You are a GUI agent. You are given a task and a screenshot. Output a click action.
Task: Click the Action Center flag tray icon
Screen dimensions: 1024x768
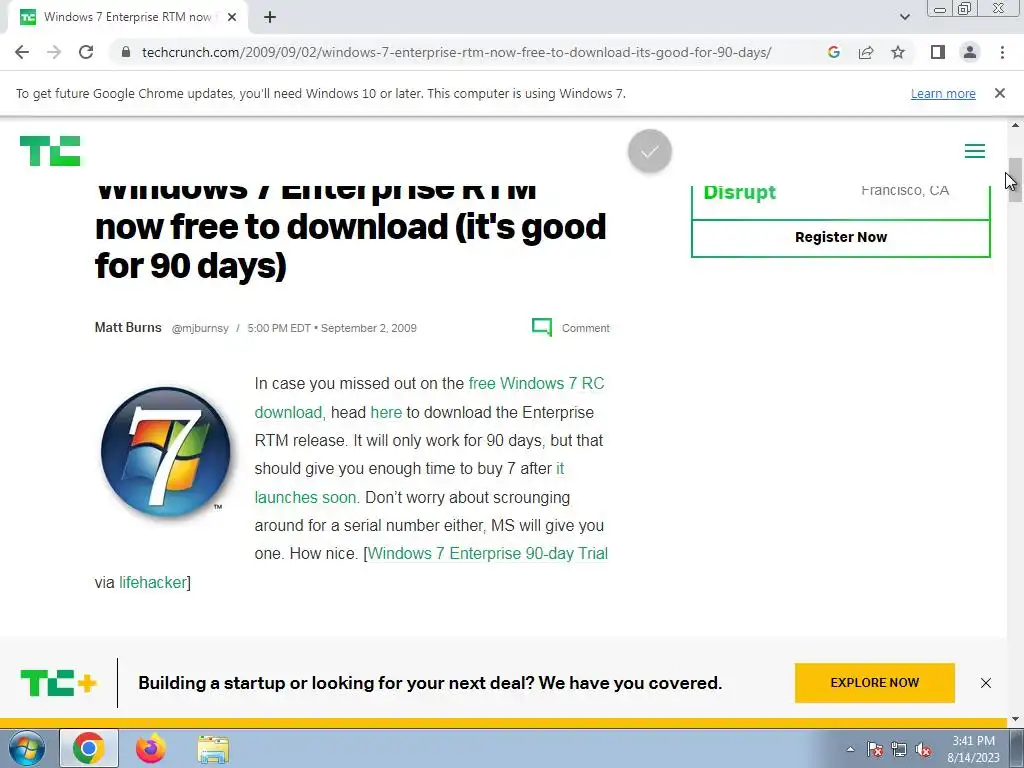(x=875, y=749)
